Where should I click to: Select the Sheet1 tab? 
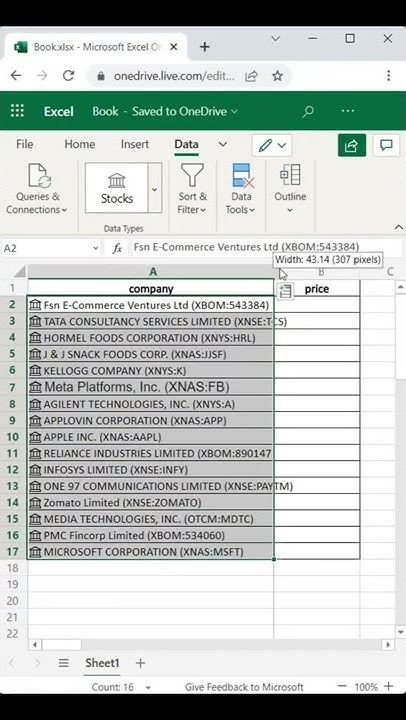tap(102, 663)
